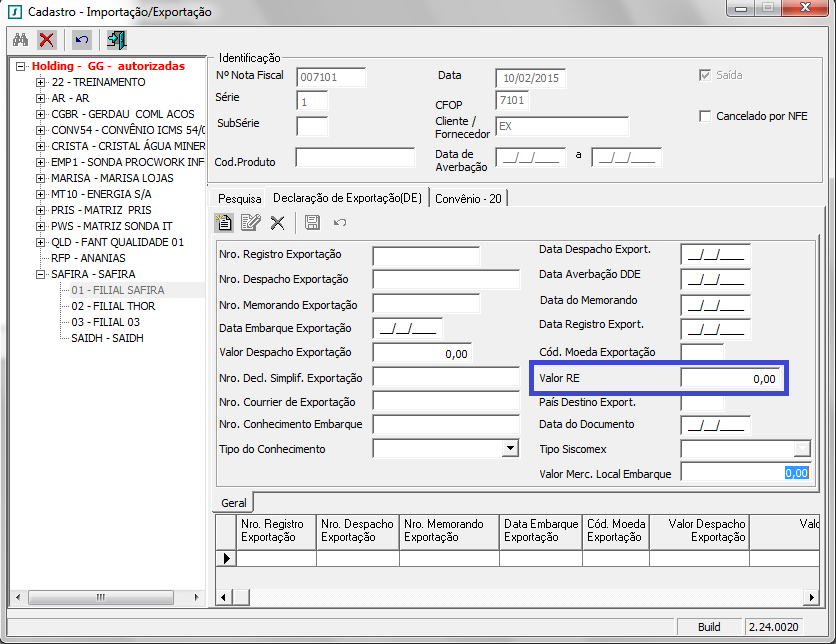
Task: Switch to the Pesquisa tab
Action: click(x=239, y=199)
